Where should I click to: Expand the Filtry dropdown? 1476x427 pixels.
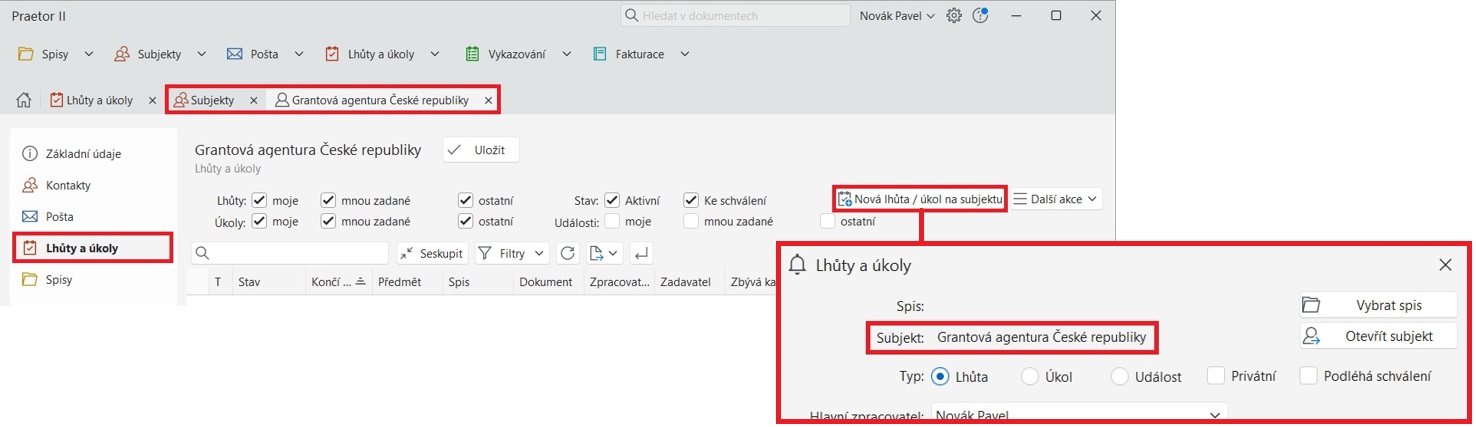512,253
